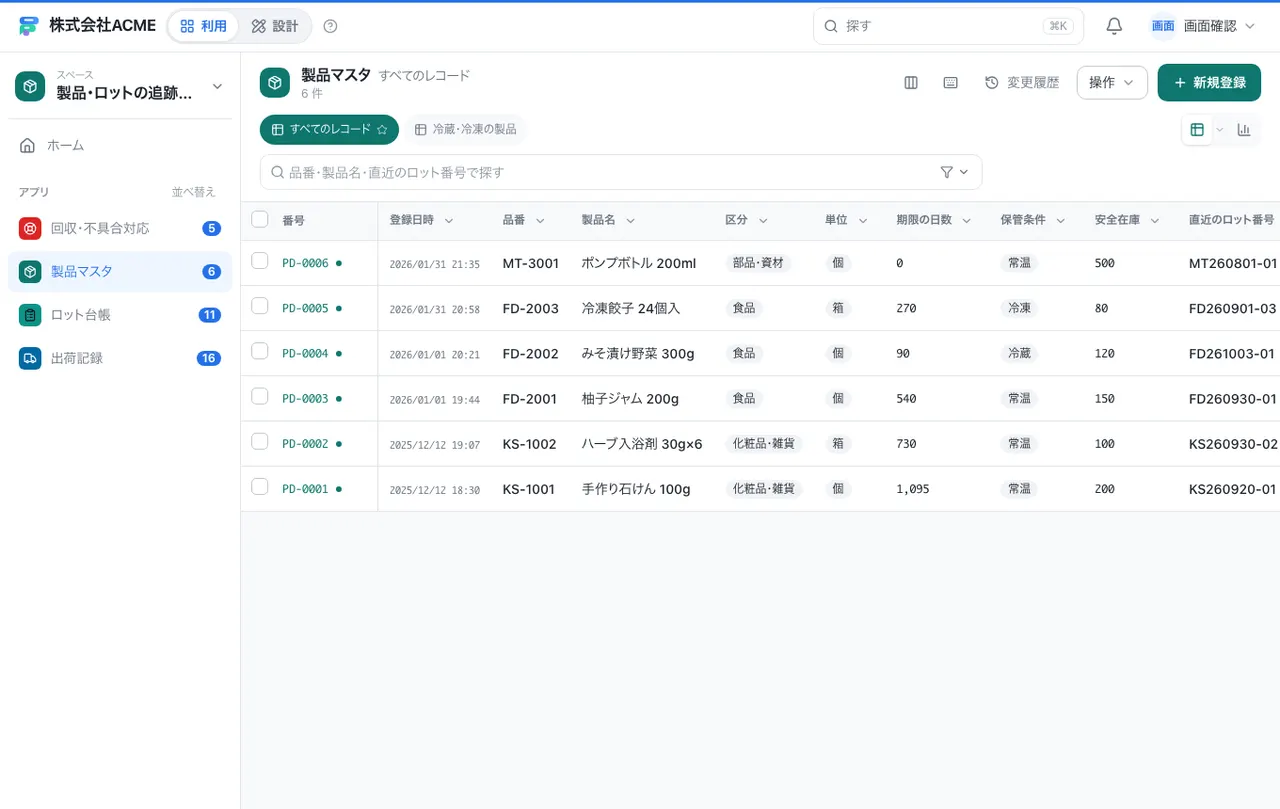Click the ACME logo icon
The height and width of the screenshot is (809, 1280).
pos(29,26)
